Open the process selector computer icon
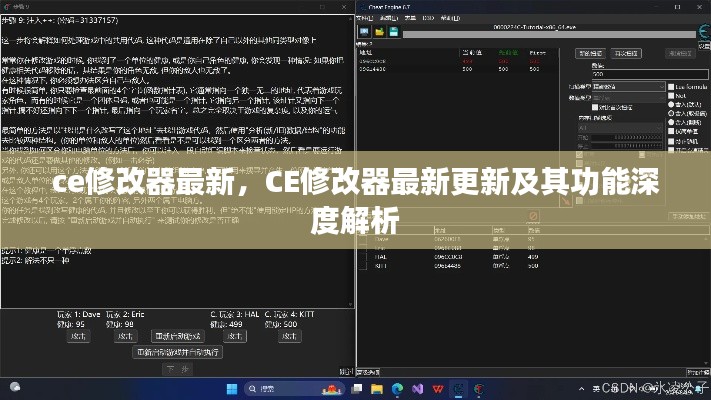This screenshot has height=400, width=711. (x=364, y=32)
